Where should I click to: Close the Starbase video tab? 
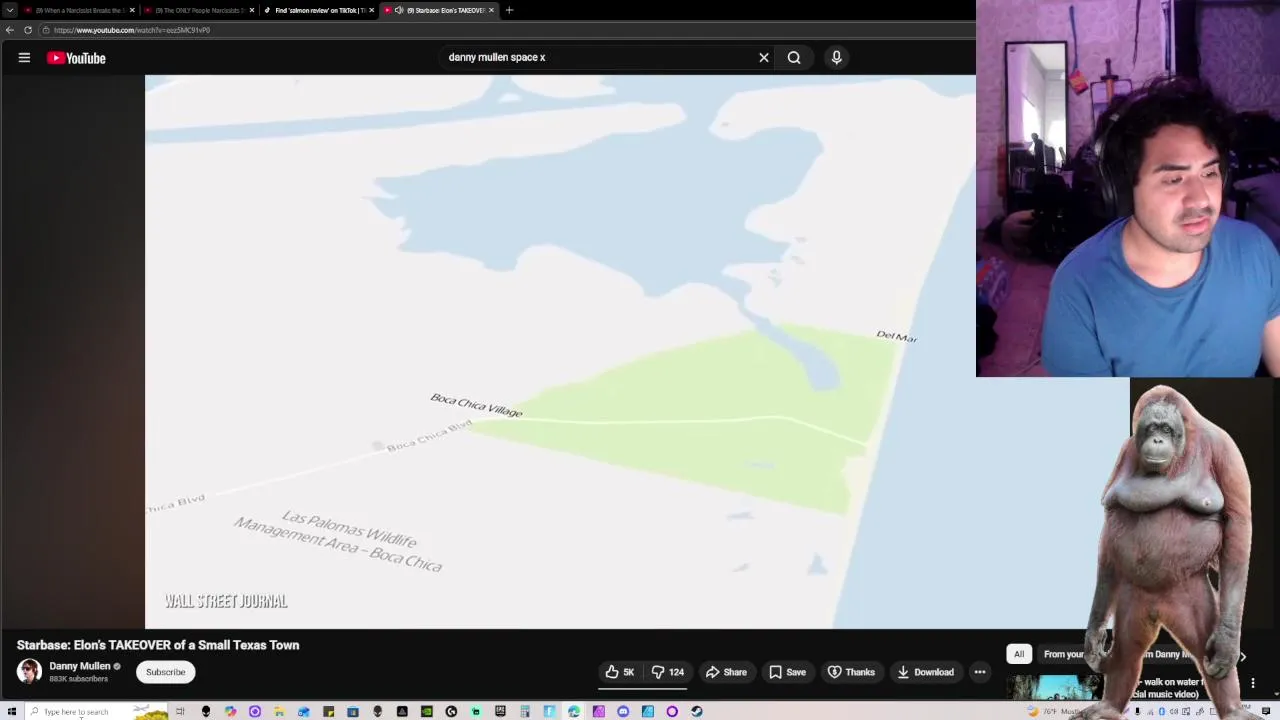(x=491, y=10)
